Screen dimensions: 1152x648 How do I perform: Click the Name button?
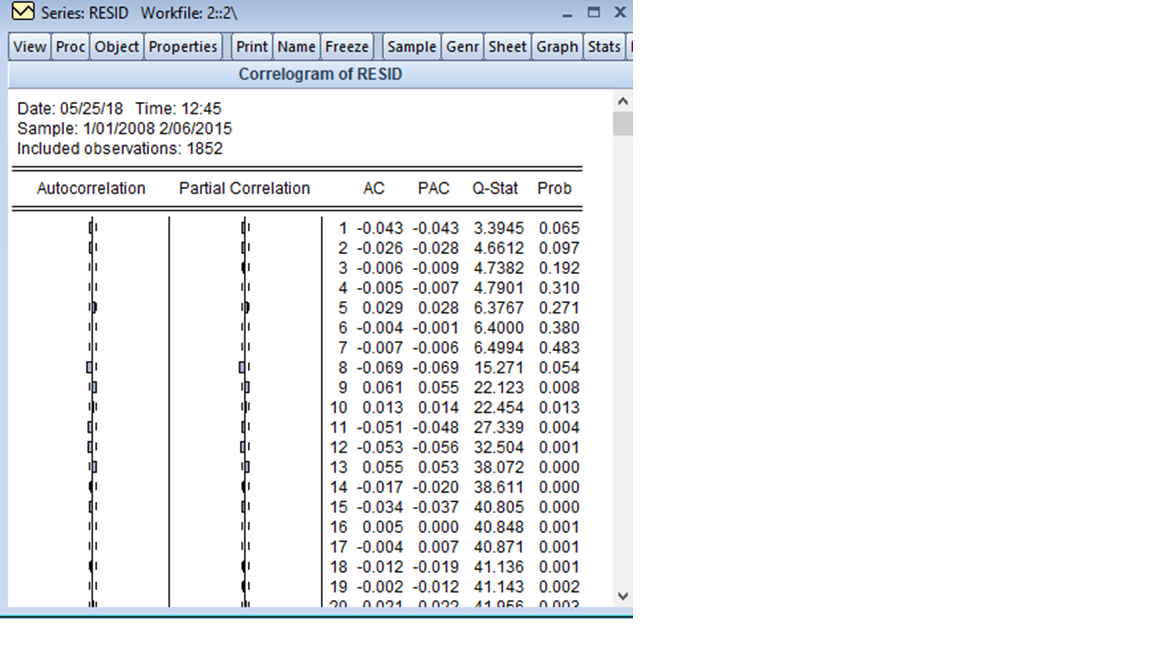297,46
